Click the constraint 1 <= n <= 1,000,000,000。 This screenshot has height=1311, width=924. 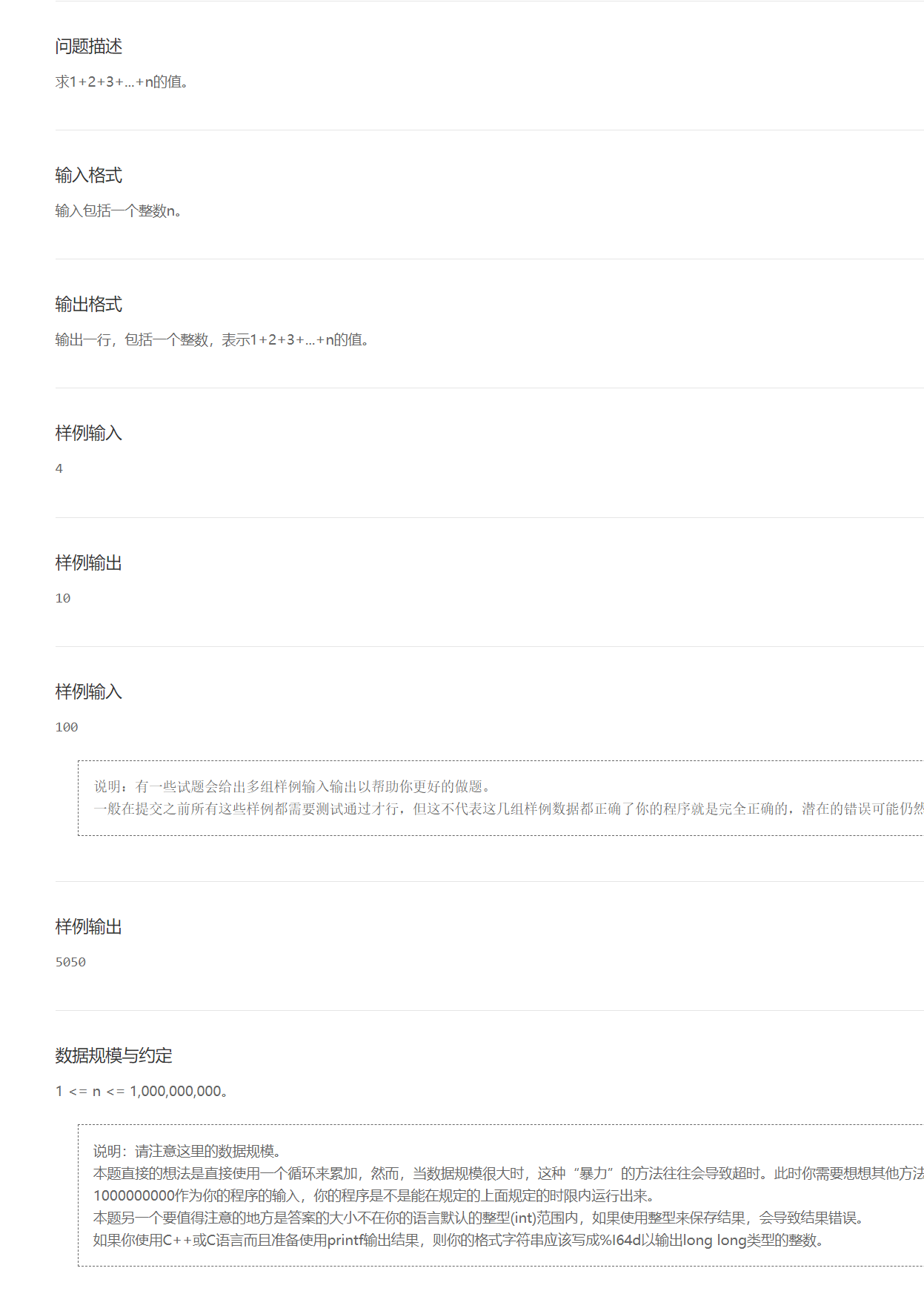(x=142, y=1092)
